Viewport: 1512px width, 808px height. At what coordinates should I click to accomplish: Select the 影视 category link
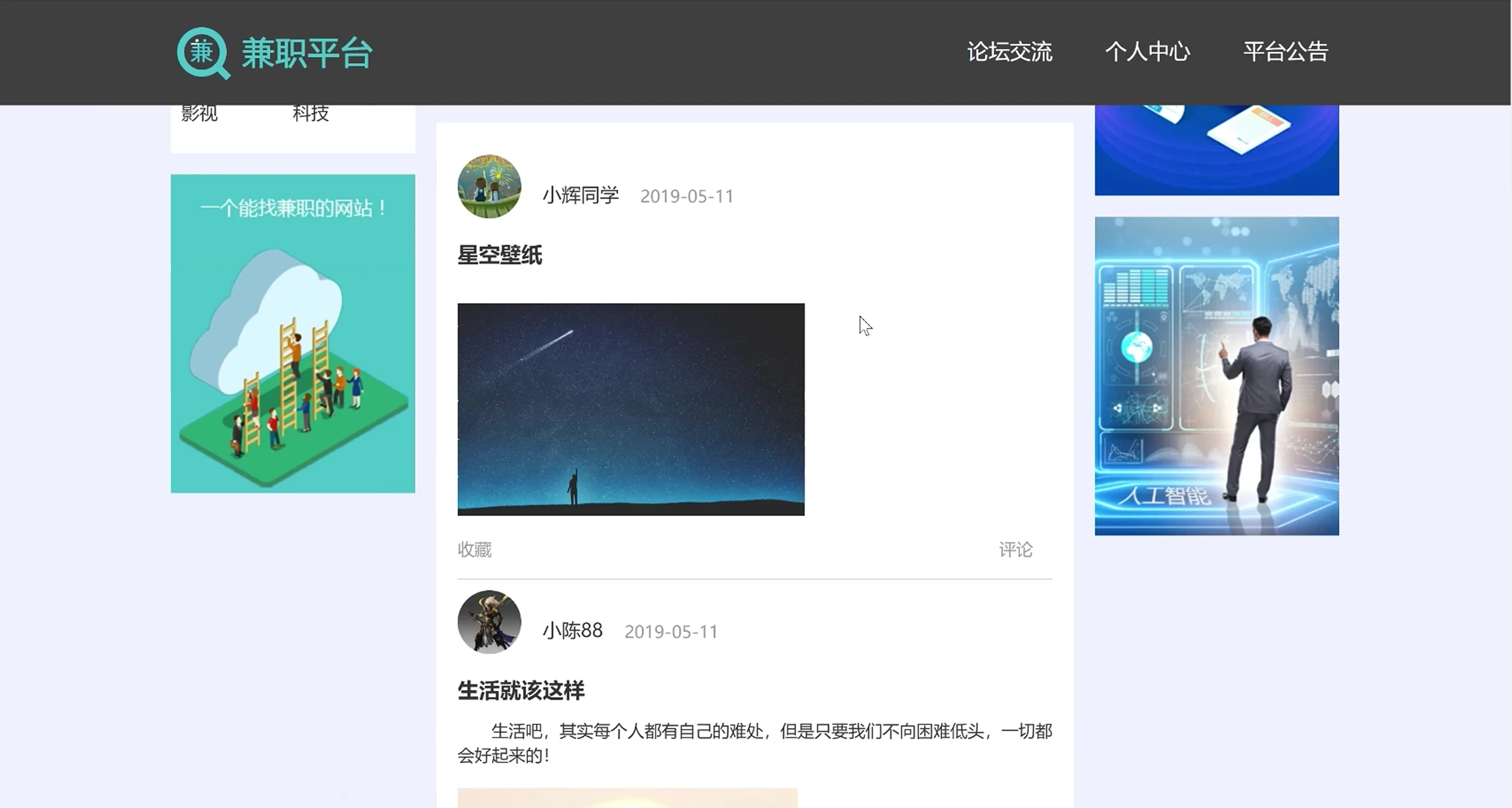[x=200, y=114]
